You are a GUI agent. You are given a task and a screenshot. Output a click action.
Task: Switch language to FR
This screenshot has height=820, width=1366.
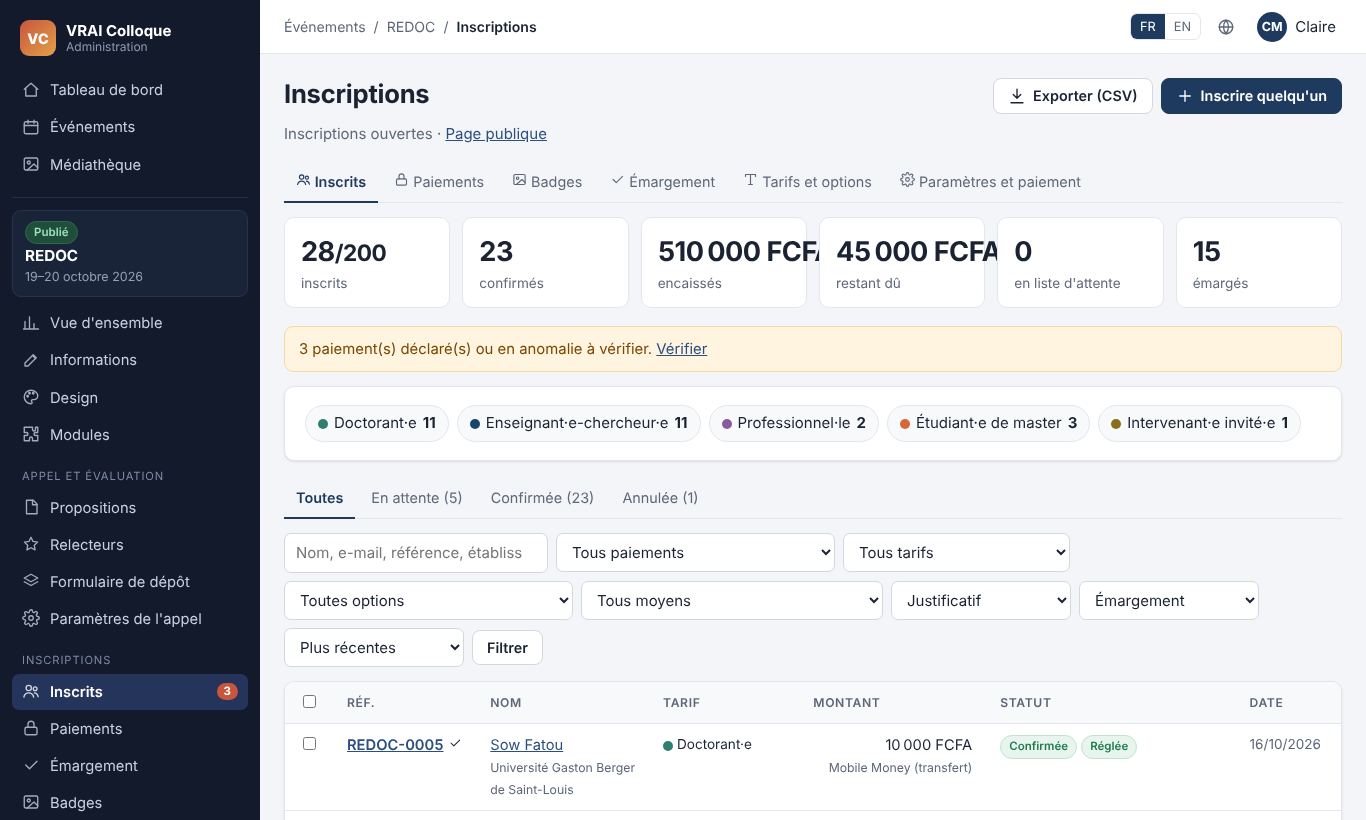1148,27
